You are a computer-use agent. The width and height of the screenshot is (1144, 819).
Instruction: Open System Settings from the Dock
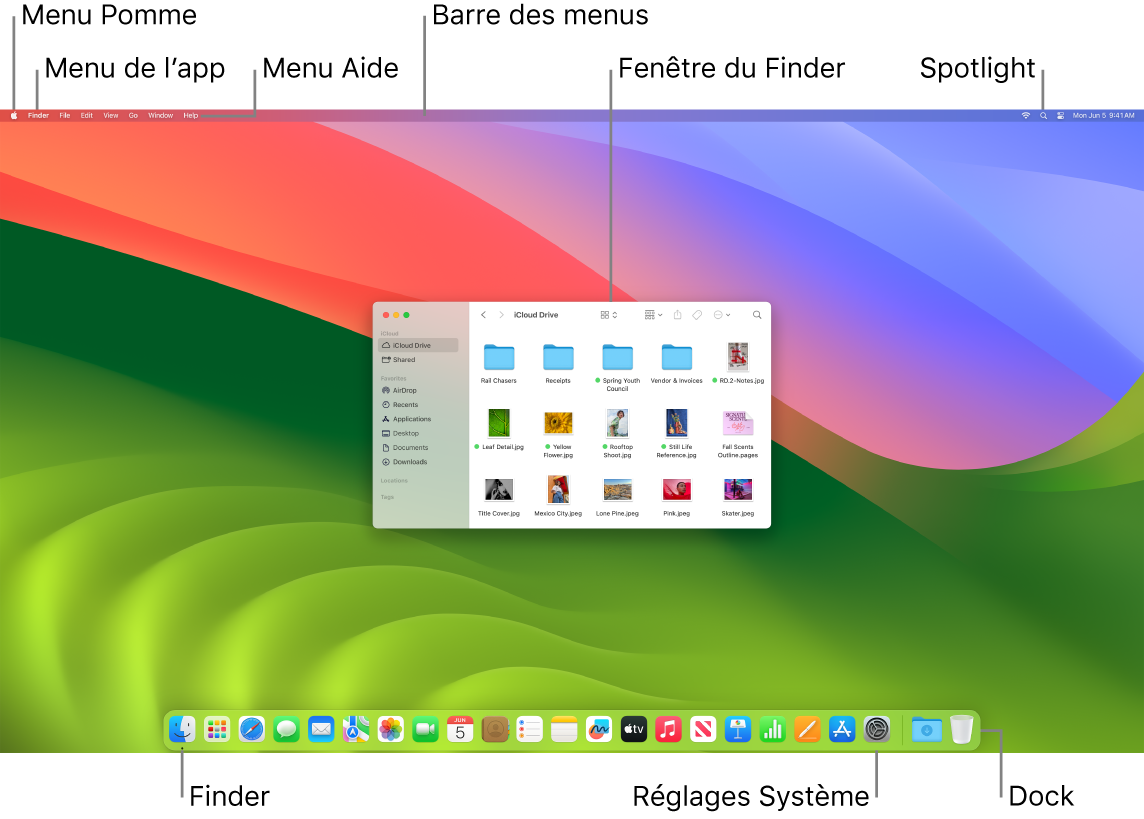(877, 729)
